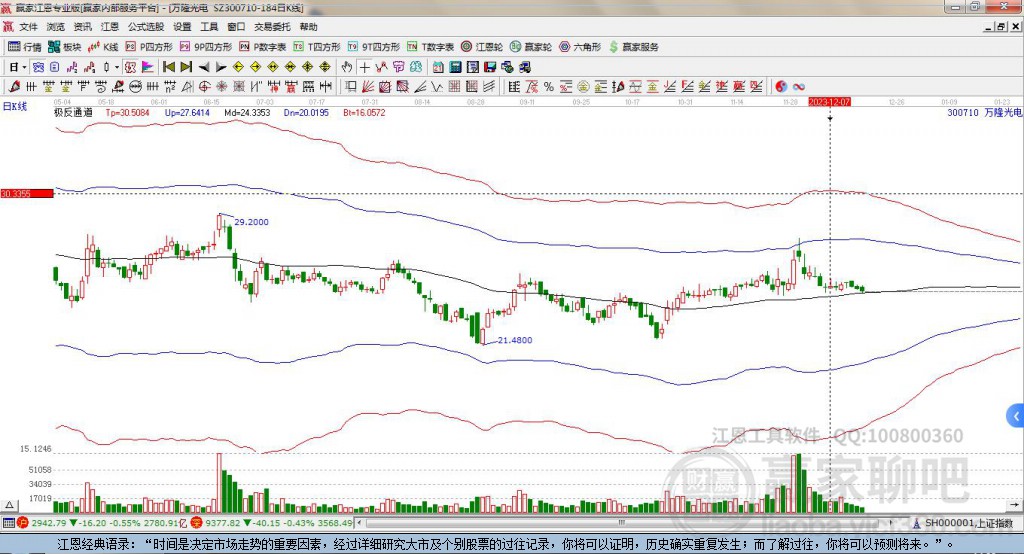Jump to last bar with skip-forward icon
The width and height of the screenshot is (1024, 554).
pyautogui.click(x=186, y=67)
